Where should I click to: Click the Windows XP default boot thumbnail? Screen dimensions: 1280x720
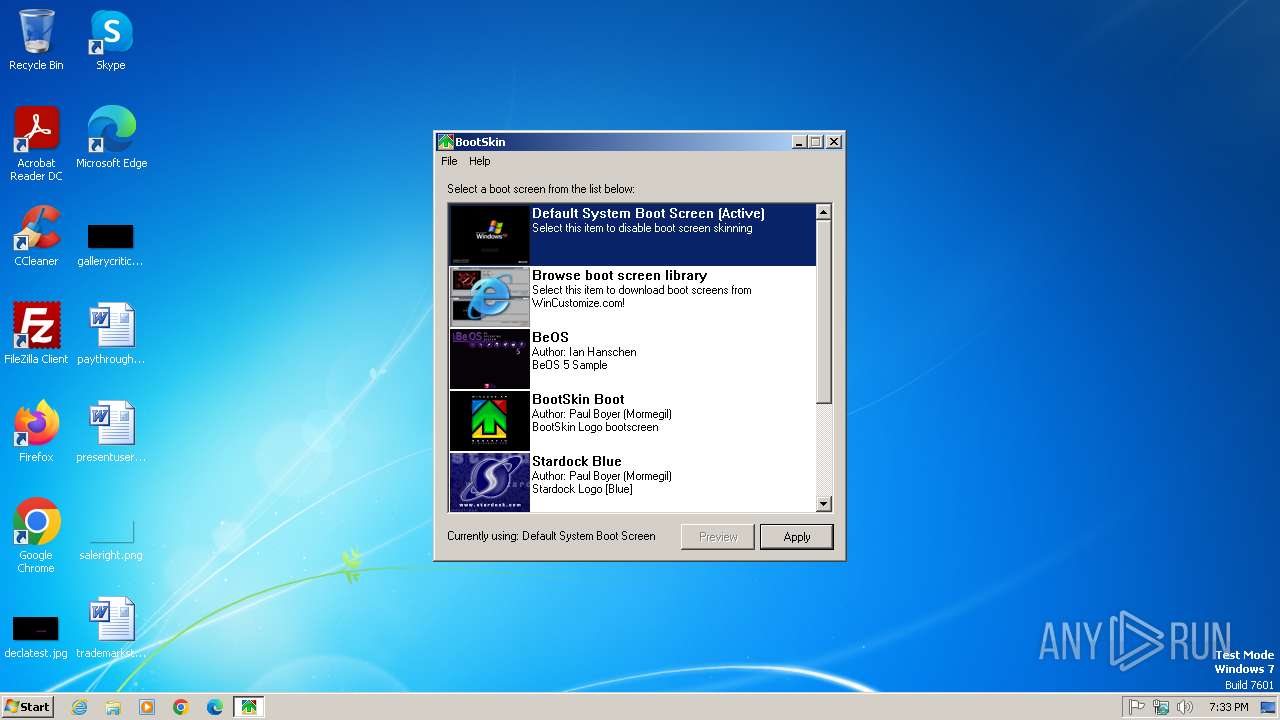tap(490, 235)
